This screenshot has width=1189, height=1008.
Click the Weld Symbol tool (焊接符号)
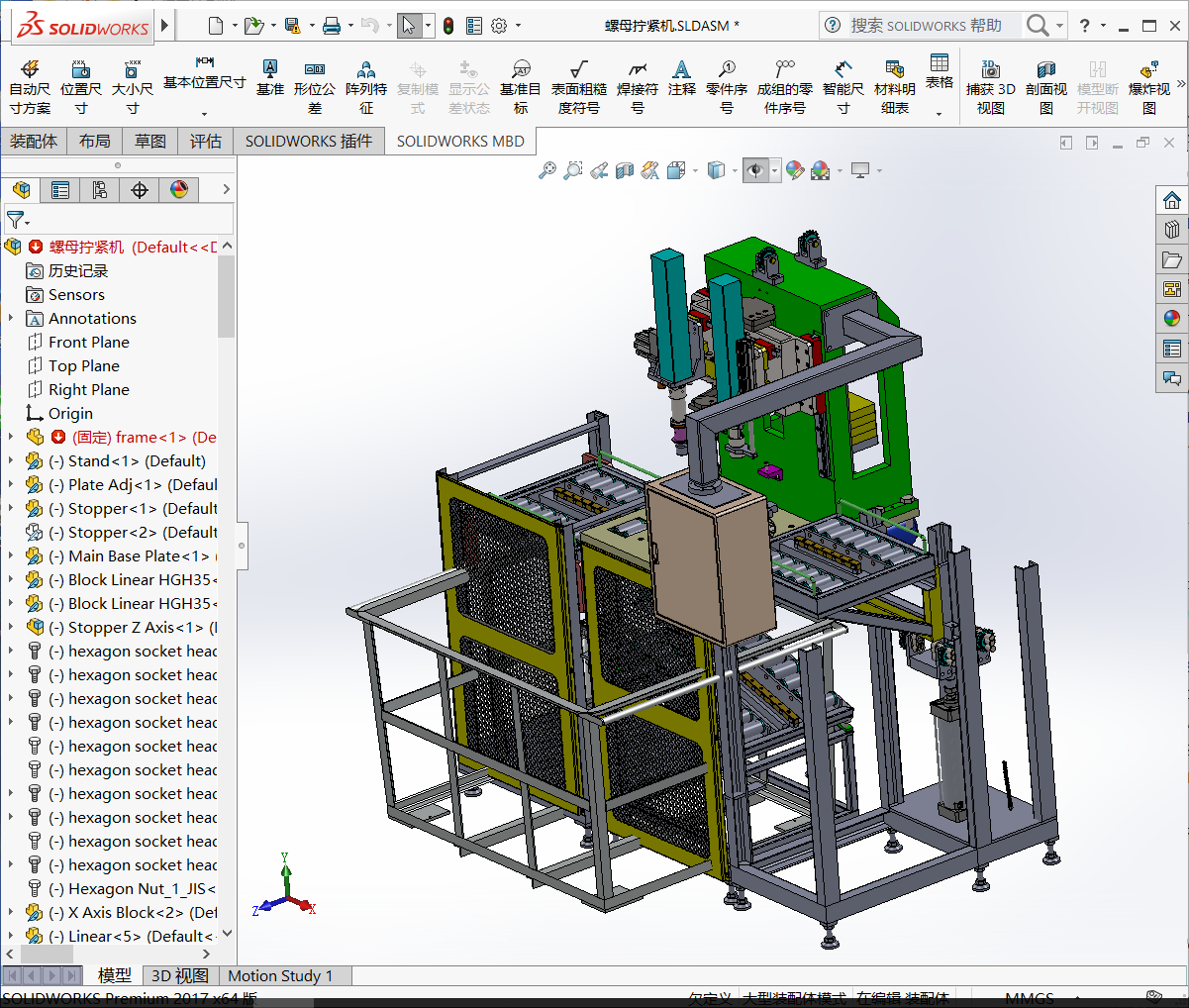(638, 87)
